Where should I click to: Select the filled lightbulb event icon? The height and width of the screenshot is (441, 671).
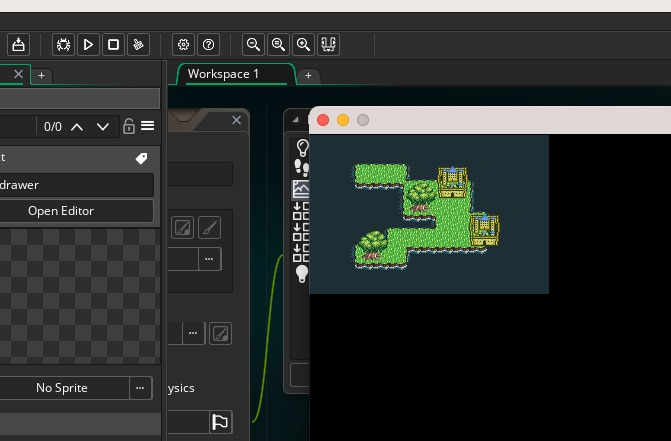(x=302, y=274)
